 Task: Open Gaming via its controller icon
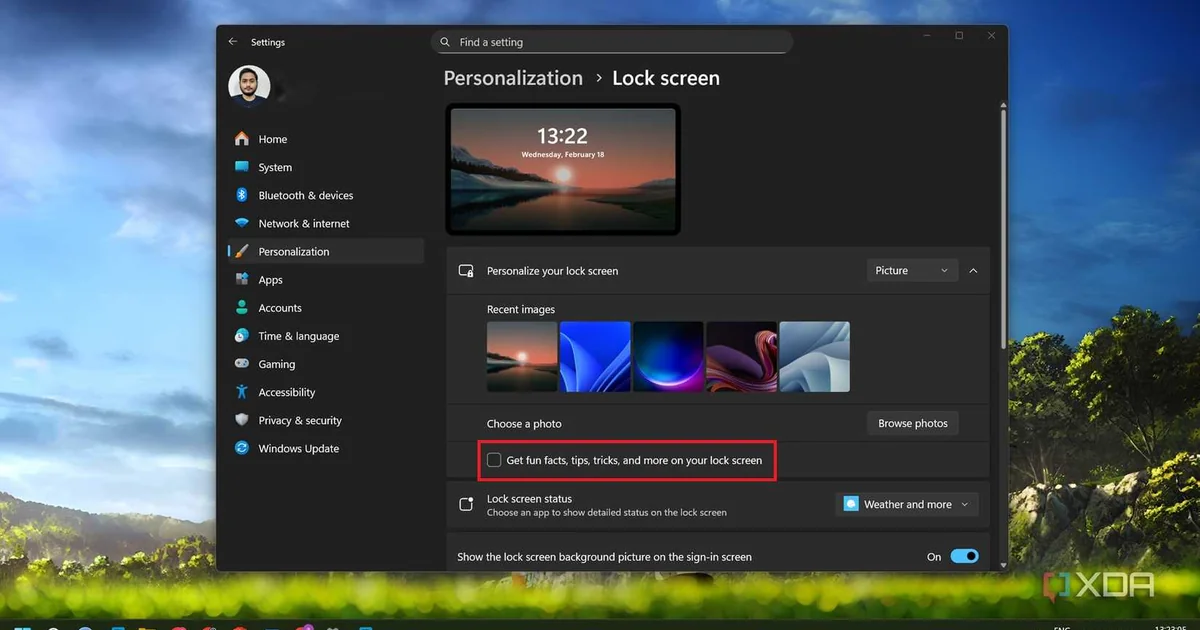click(x=242, y=364)
